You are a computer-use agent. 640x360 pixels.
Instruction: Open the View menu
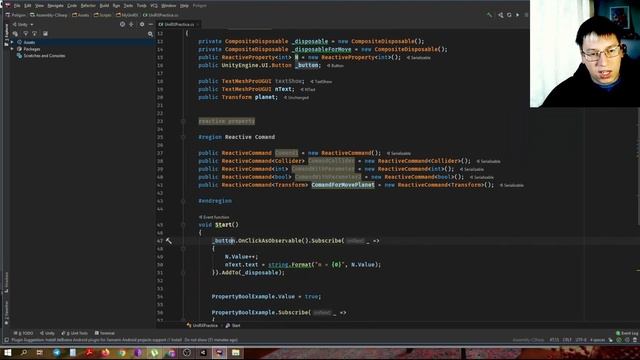[x=39, y=6]
